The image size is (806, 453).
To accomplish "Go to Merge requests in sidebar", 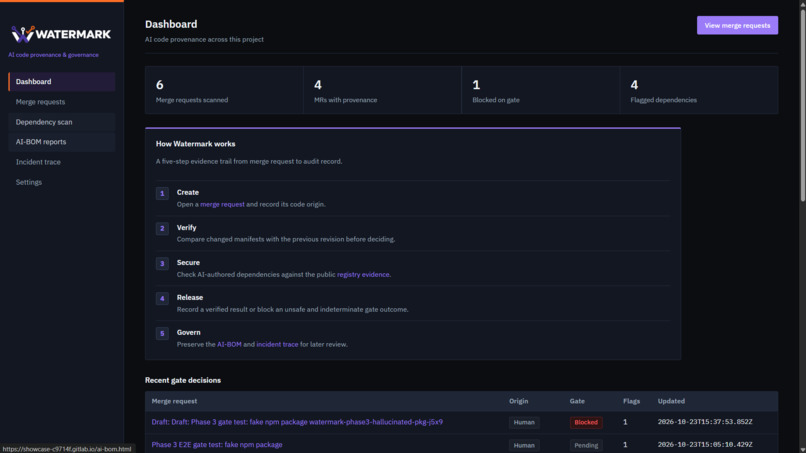I will pos(62,102).
